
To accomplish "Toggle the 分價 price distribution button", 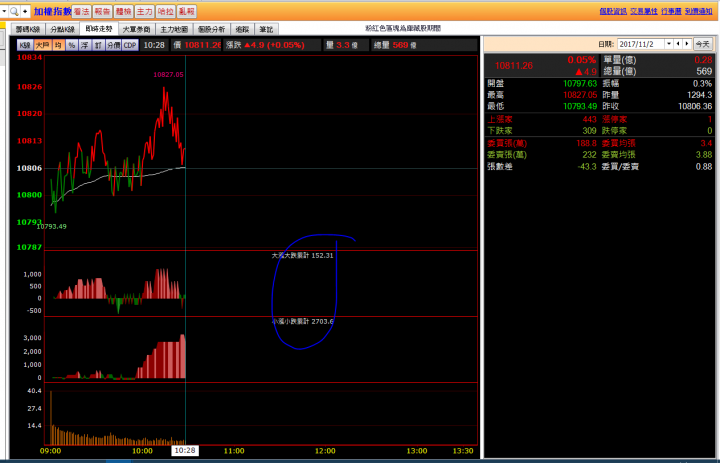I will point(113,45).
